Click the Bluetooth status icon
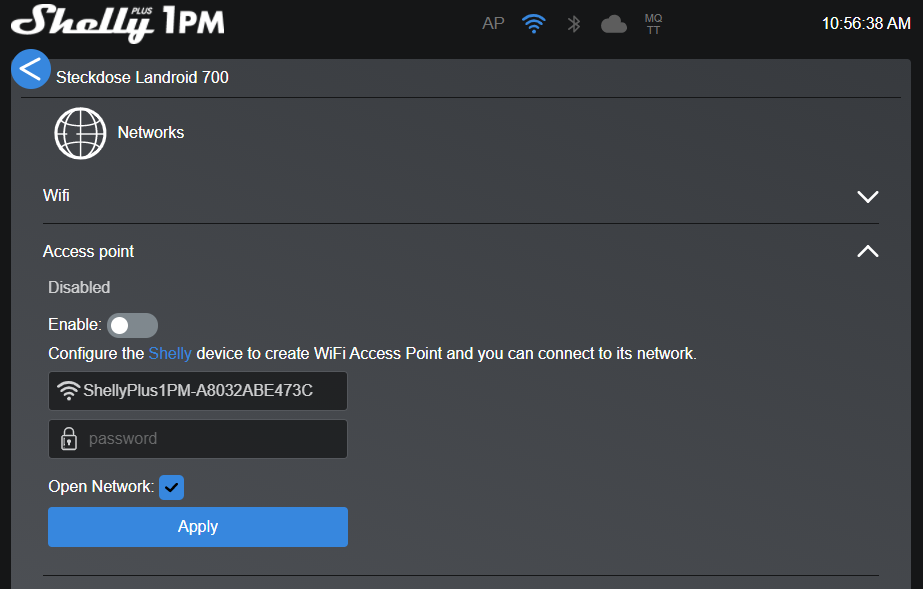 (x=574, y=24)
